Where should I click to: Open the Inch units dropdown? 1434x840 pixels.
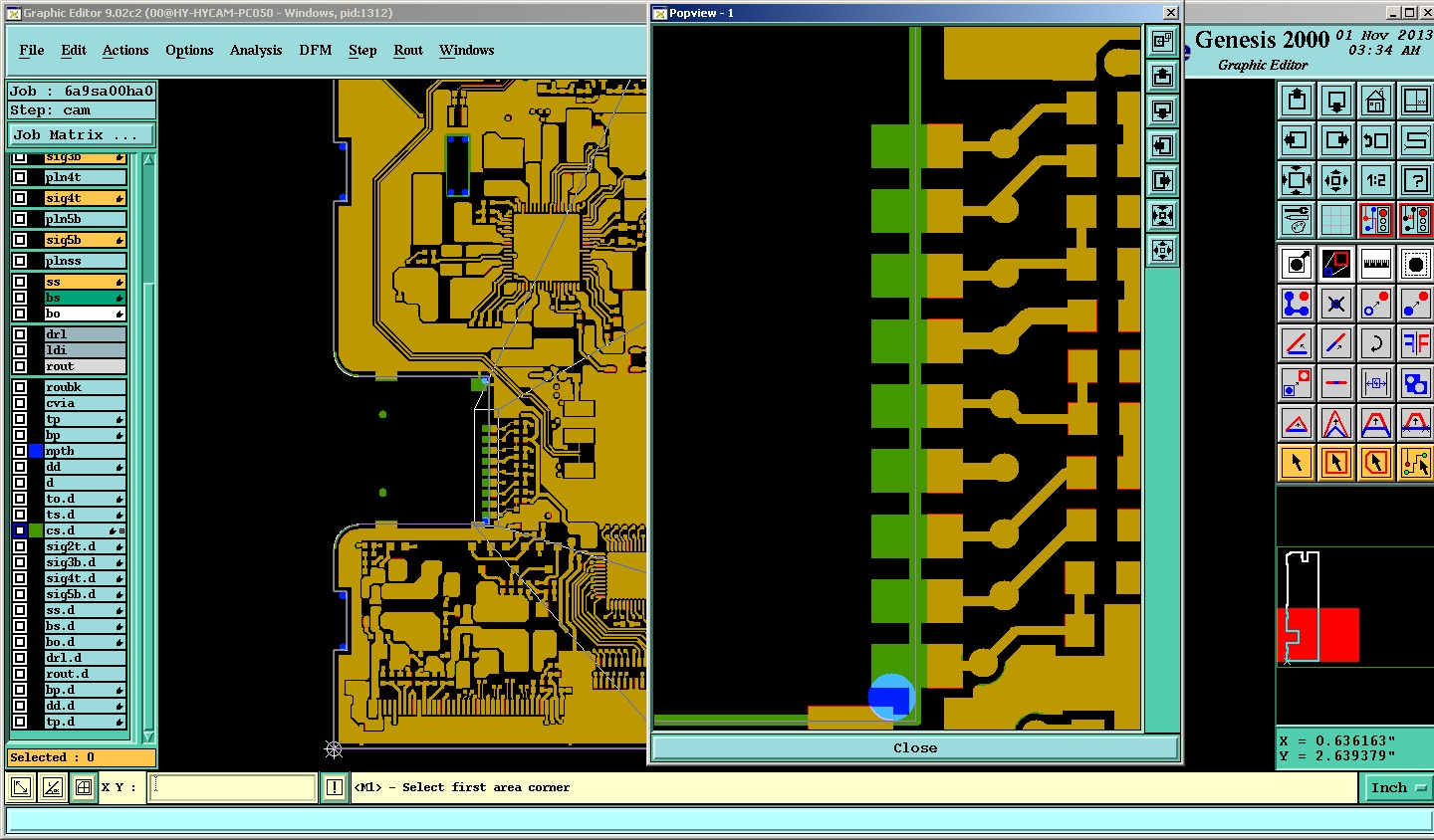[x=1396, y=787]
